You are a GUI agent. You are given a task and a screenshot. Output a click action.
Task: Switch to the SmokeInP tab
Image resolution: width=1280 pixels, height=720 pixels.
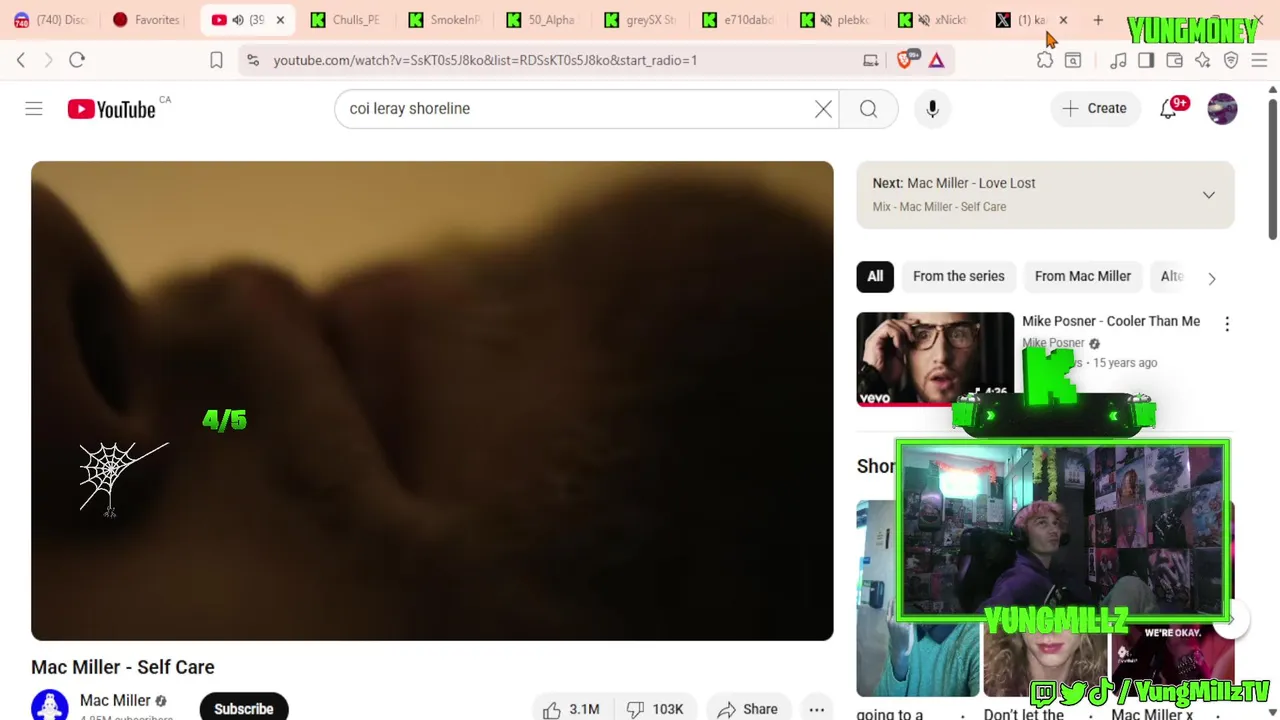click(444, 20)
